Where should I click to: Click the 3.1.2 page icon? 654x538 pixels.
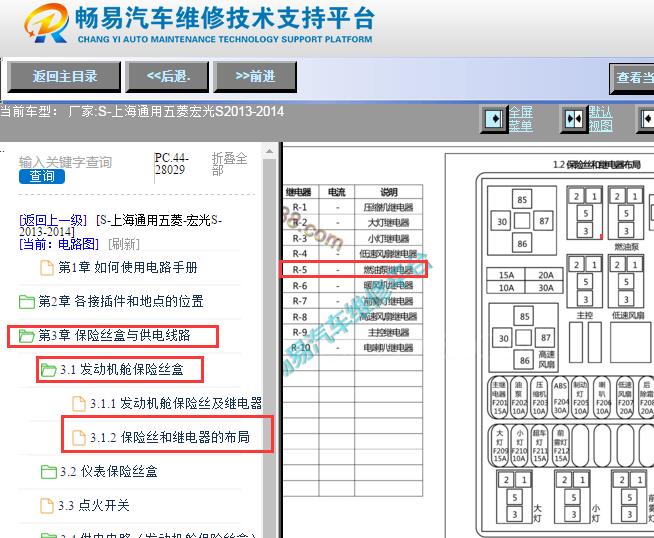coord(79,438)
